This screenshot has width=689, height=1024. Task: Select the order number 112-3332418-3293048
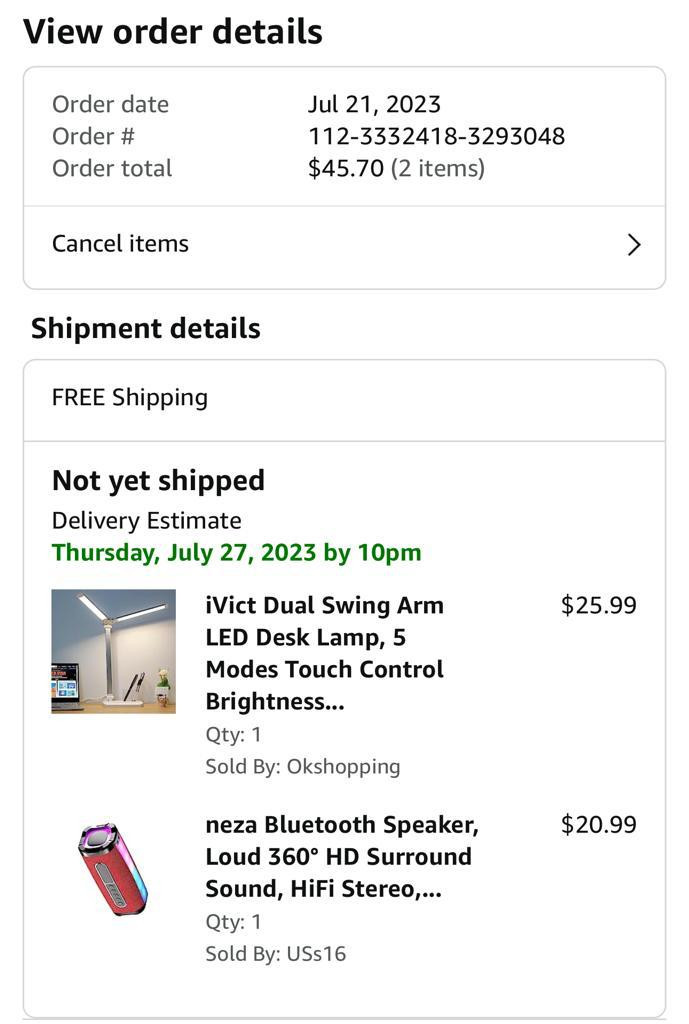coord(436,136)
